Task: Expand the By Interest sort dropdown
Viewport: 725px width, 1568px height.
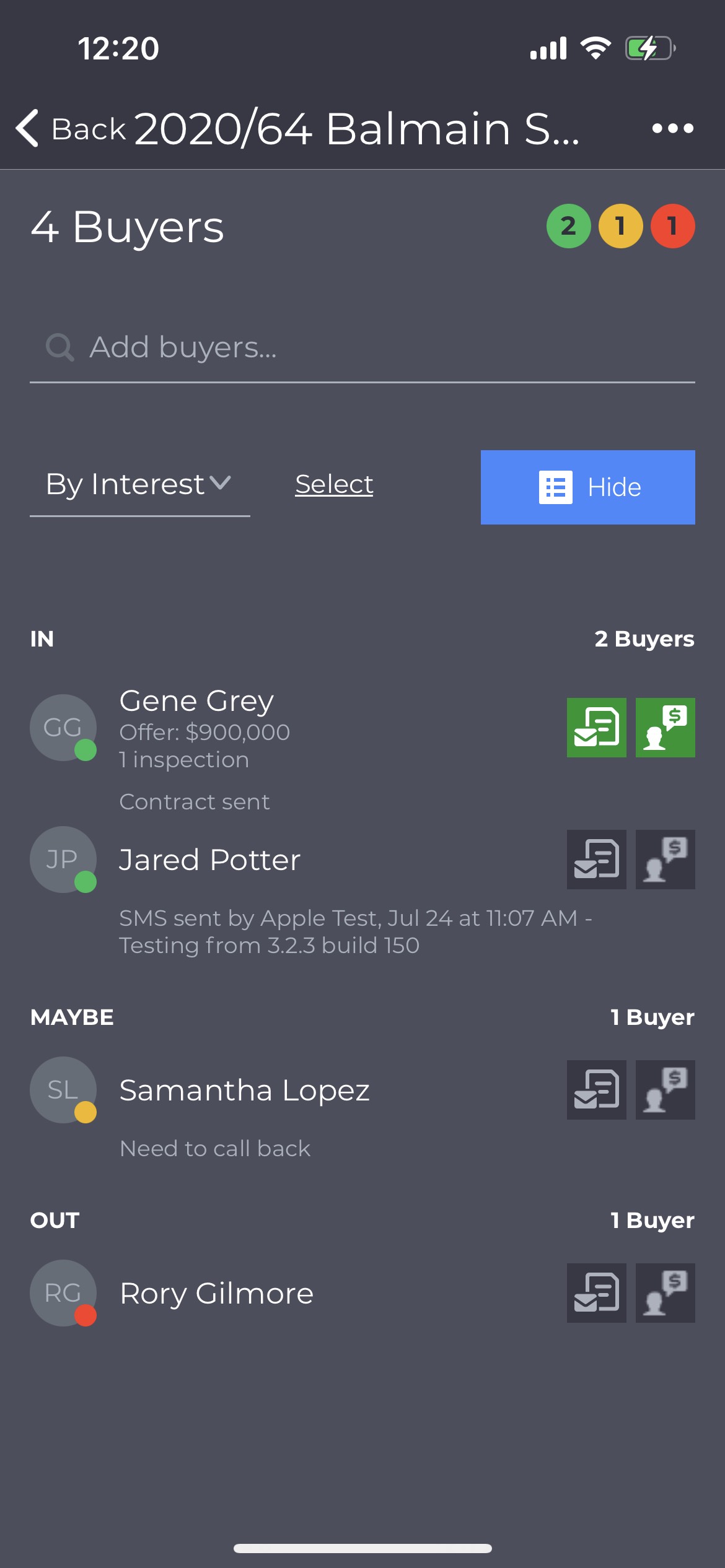Action: tap(140, 484)
